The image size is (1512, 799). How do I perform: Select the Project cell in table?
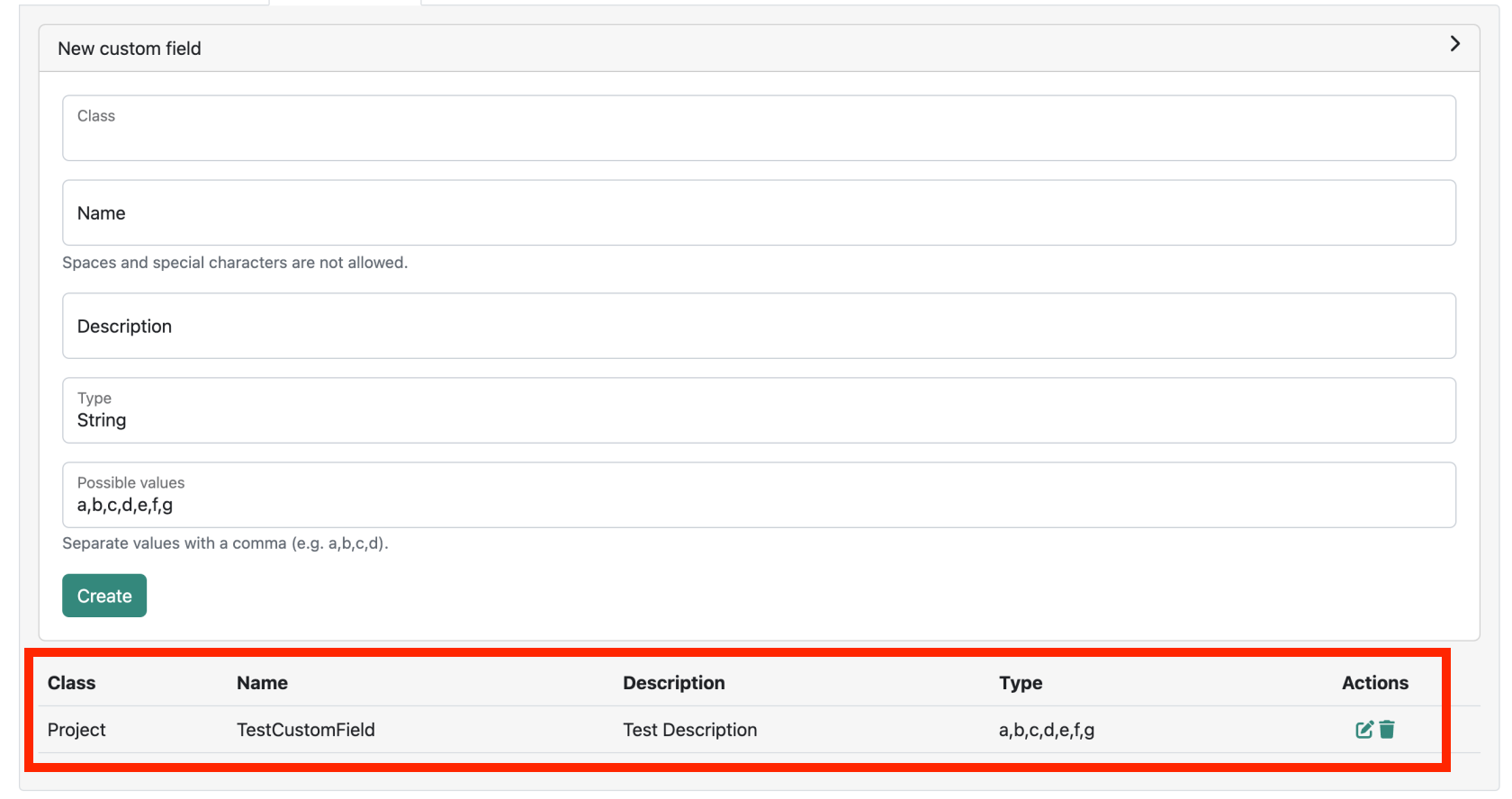tap(76, 730)
